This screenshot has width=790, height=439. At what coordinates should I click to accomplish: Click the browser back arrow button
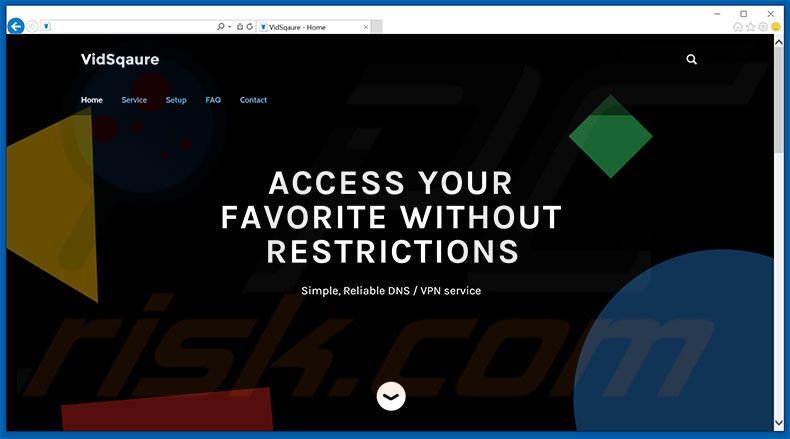coord(16,26)
